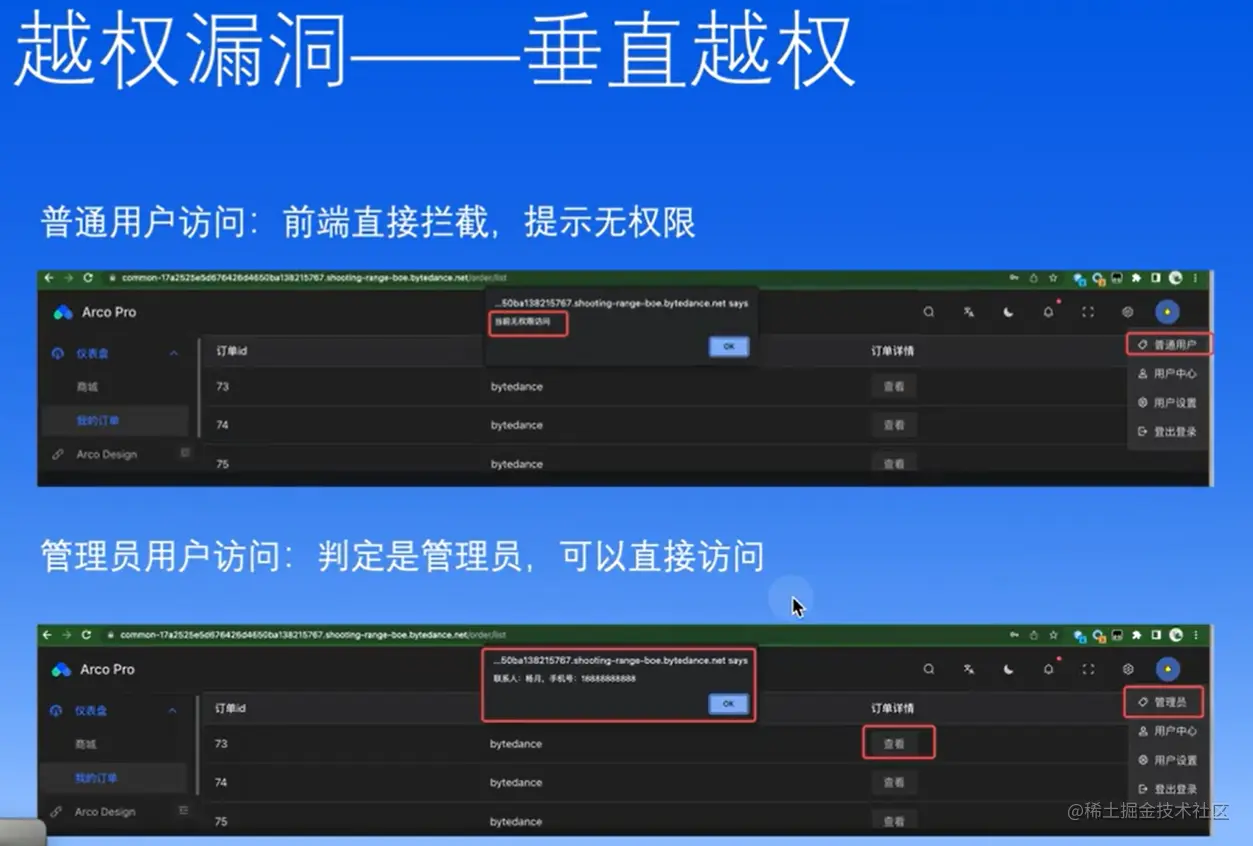The height and width of the screenshot is (846, 1253).
Task: Click the key password icon in 普通用户 browser
Action: [1014, 278]
